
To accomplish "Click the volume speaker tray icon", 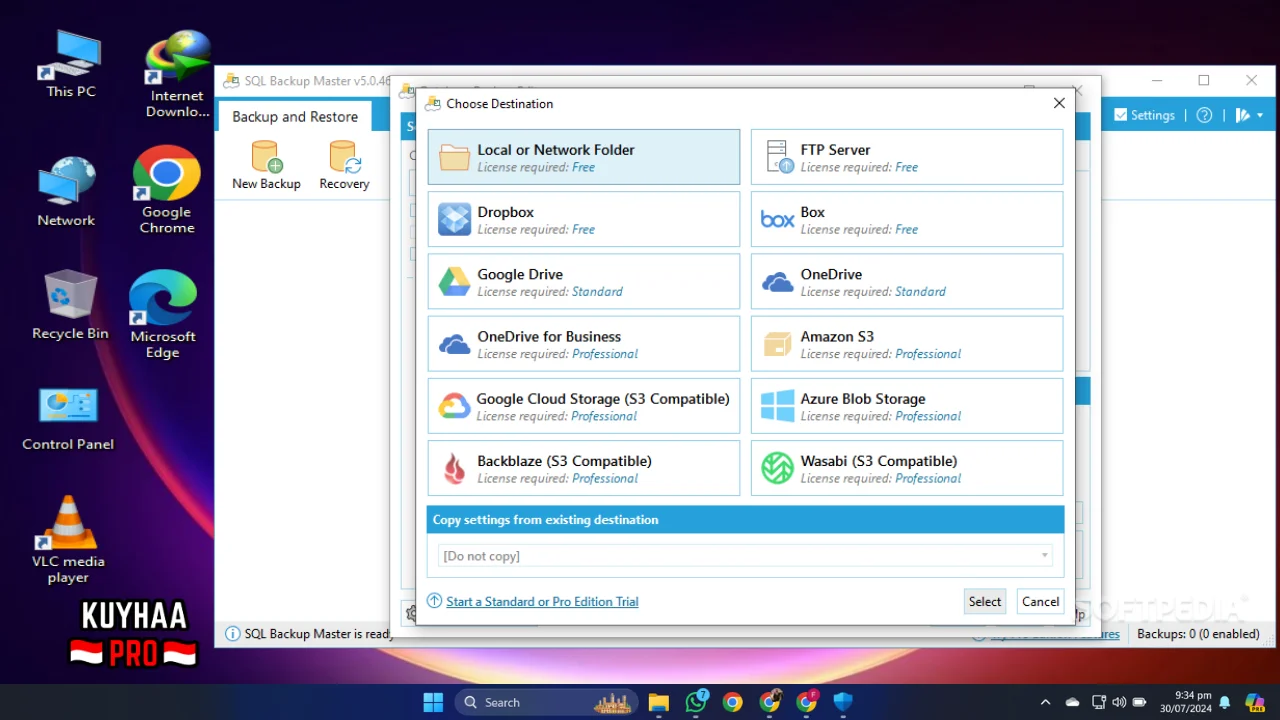I will coord(1119,702).
